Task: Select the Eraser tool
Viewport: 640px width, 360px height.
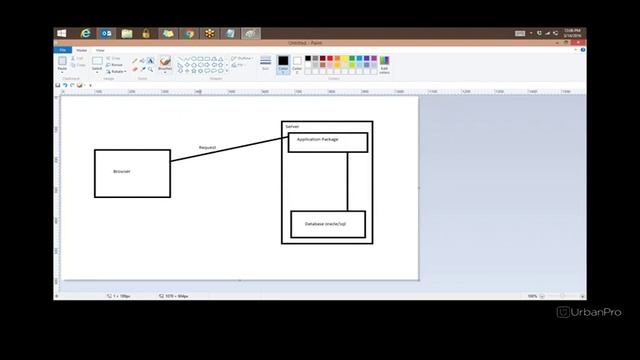Action: click(x=135, y=69)
